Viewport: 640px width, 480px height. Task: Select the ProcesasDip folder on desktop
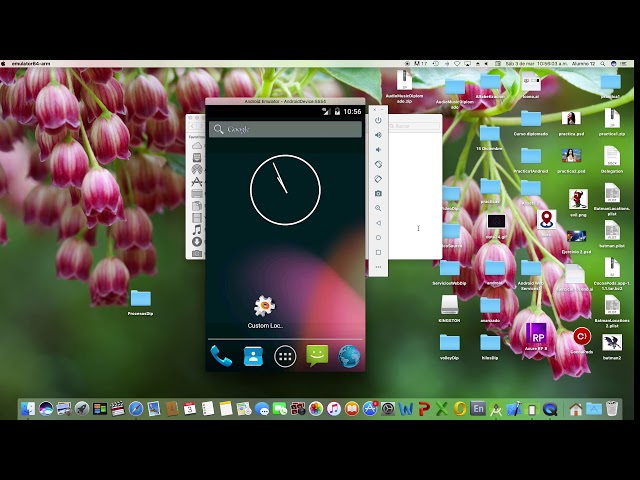point(140,302)
